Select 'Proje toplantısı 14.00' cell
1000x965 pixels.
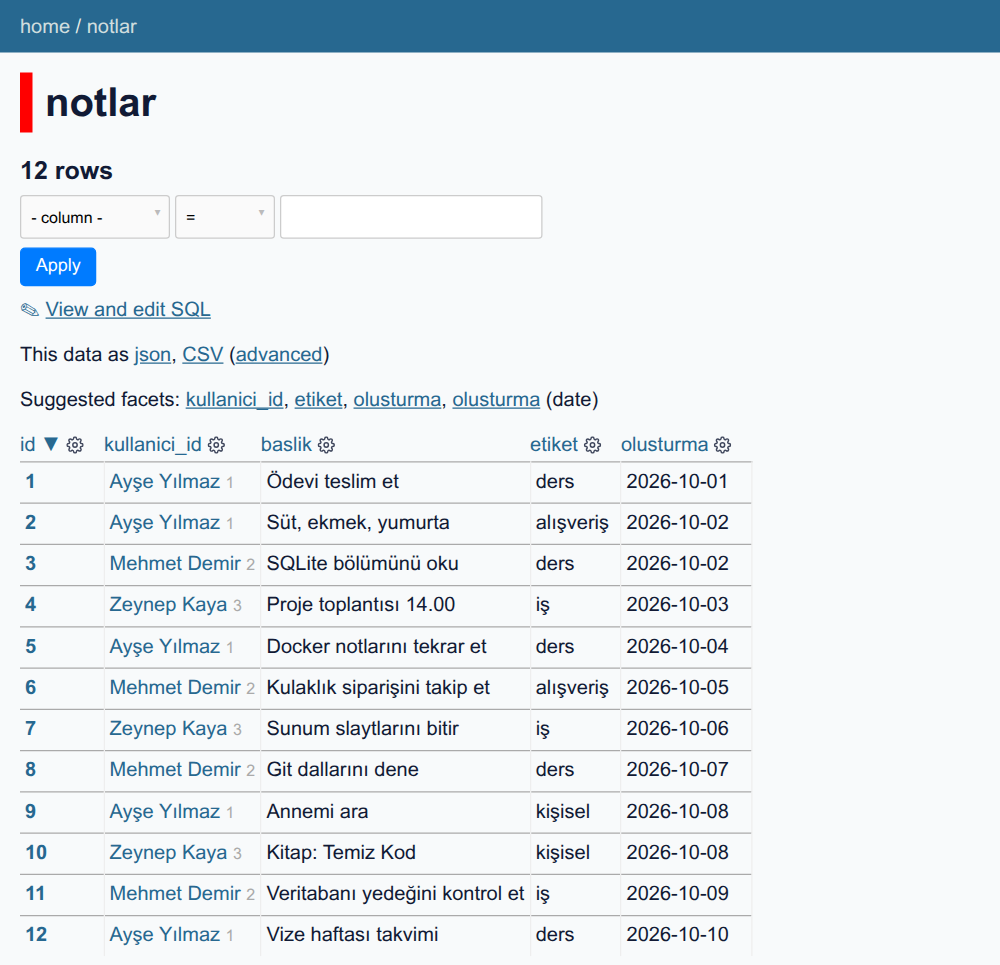395,605
